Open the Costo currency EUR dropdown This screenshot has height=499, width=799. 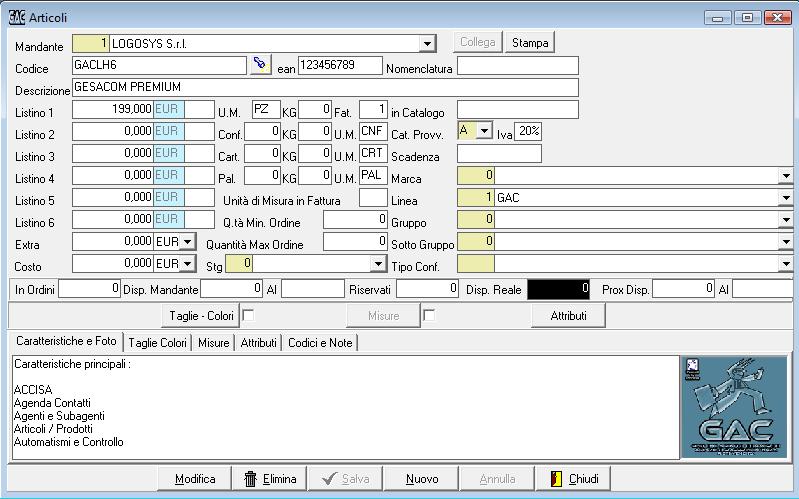point(188,264)
